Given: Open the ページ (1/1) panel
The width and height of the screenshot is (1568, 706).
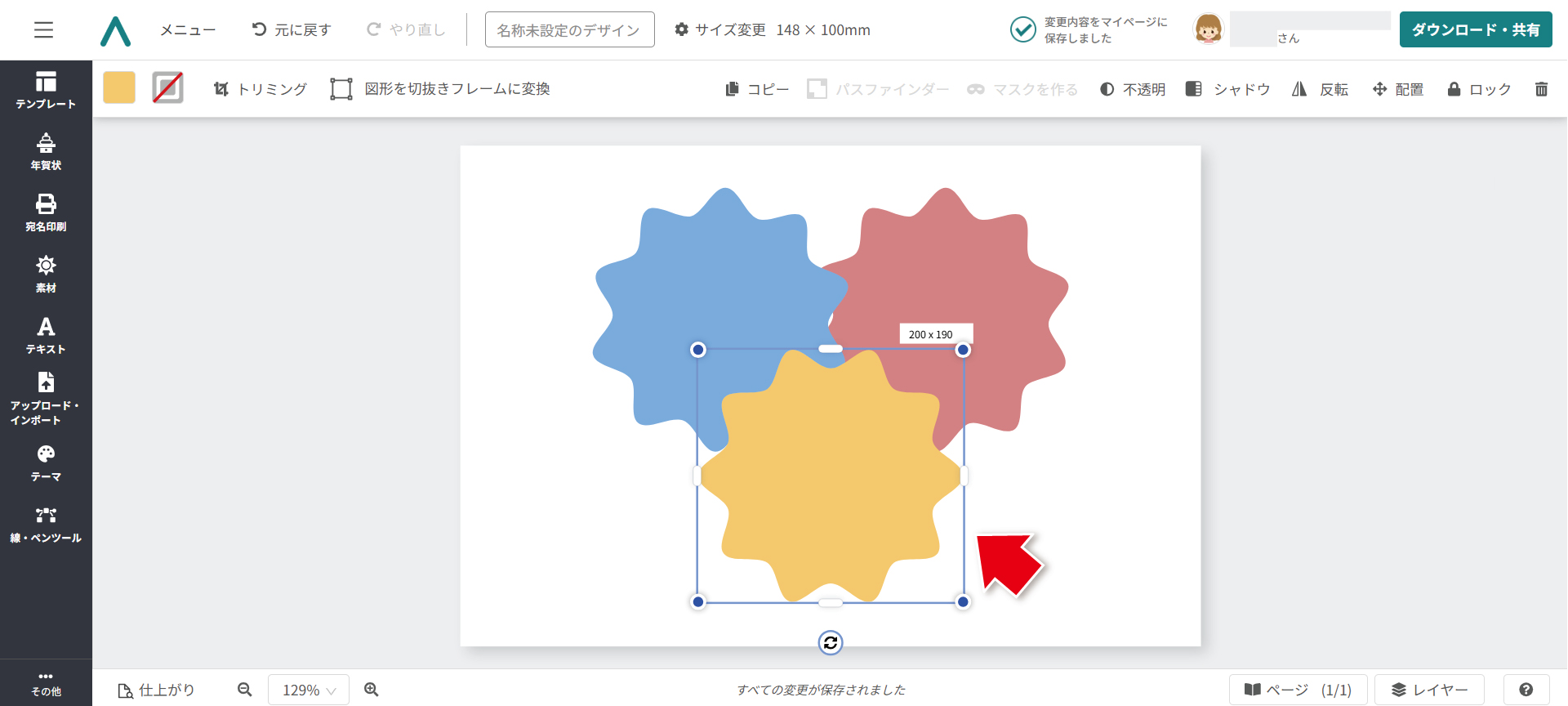Looking at the screenshot, I should click(x=1298, y=690).
